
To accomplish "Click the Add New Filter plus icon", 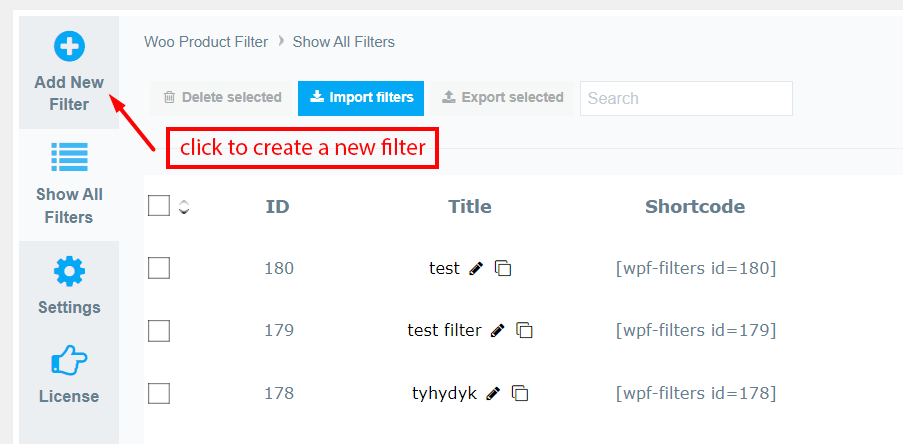I will tap(69, 46).
